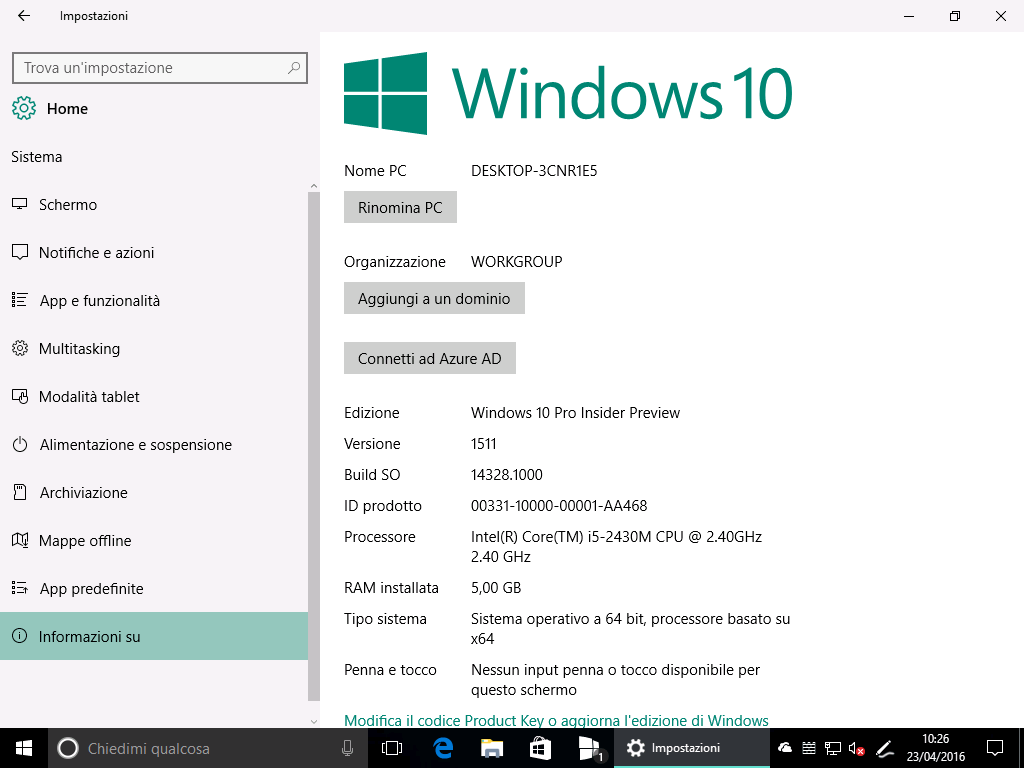The width and height of the screenshot is (1024, 768).
Task: Click the RAM value 5,00 GB
Action: (496, 588)
